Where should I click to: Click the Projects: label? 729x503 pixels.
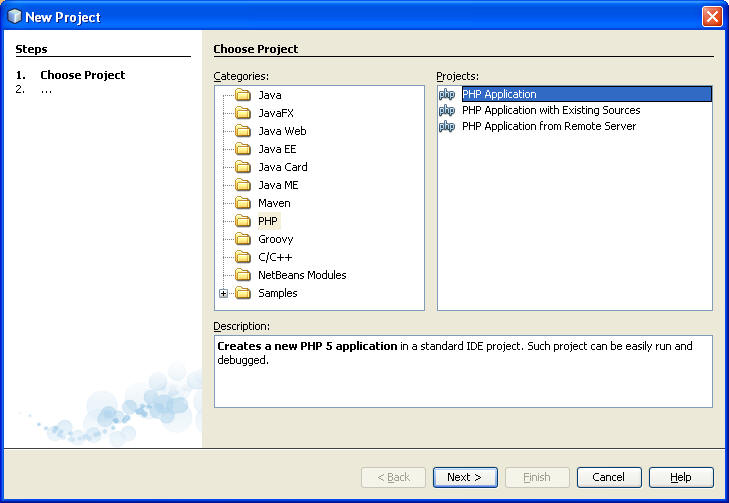(x=457, y=76)
